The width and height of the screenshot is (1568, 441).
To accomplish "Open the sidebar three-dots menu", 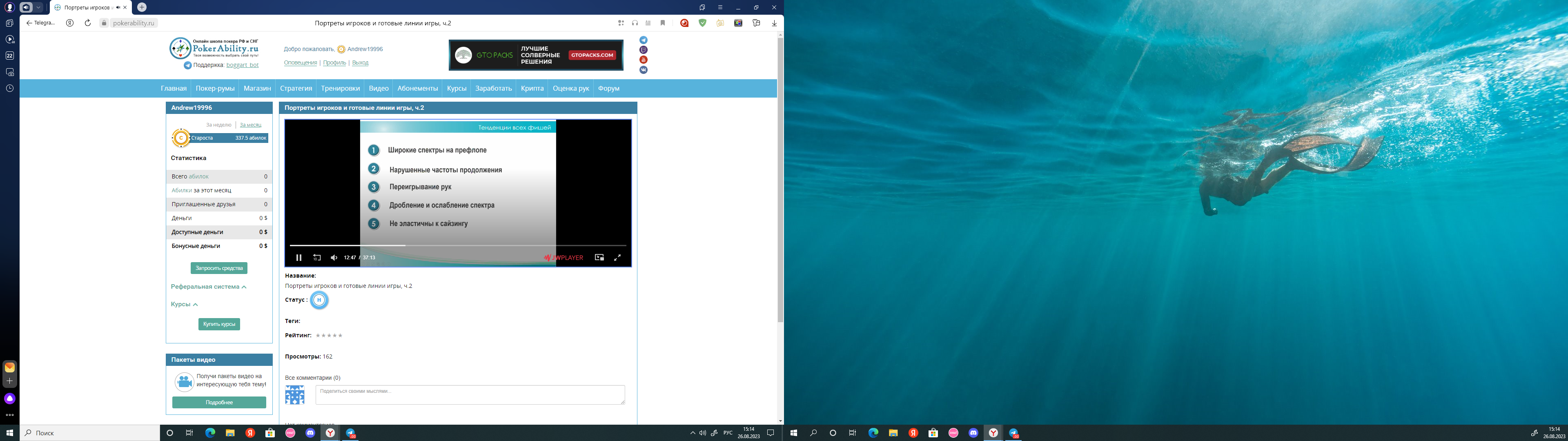I will [9, 415].
